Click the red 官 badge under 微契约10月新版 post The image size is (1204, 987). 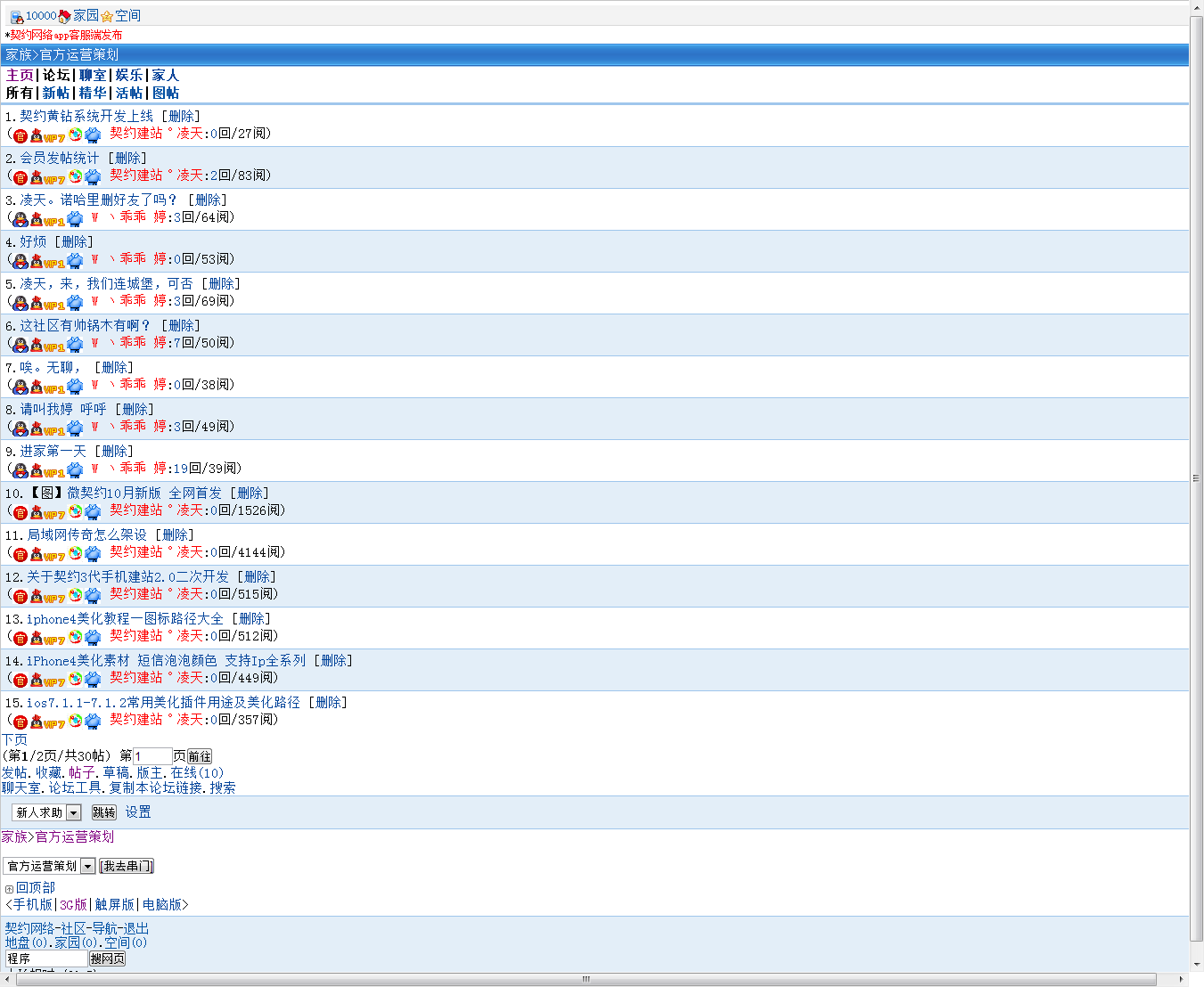coord(20,512)
